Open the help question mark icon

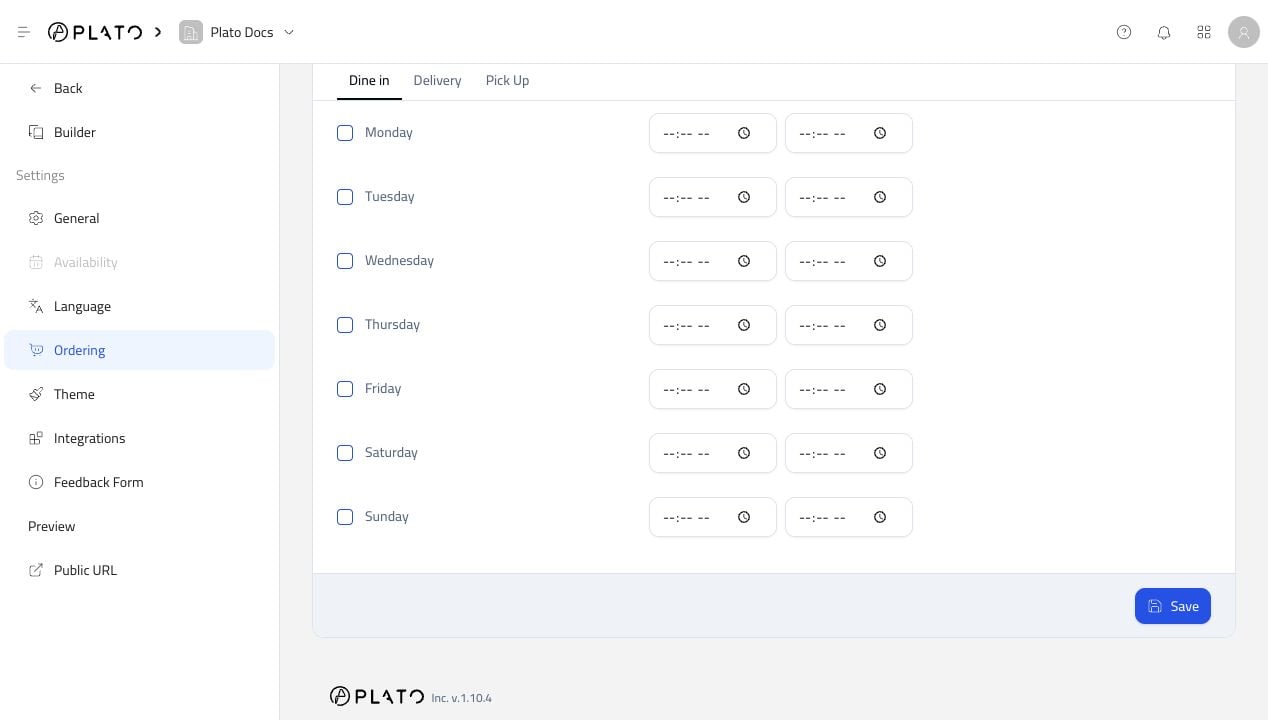click(1124, 32)
